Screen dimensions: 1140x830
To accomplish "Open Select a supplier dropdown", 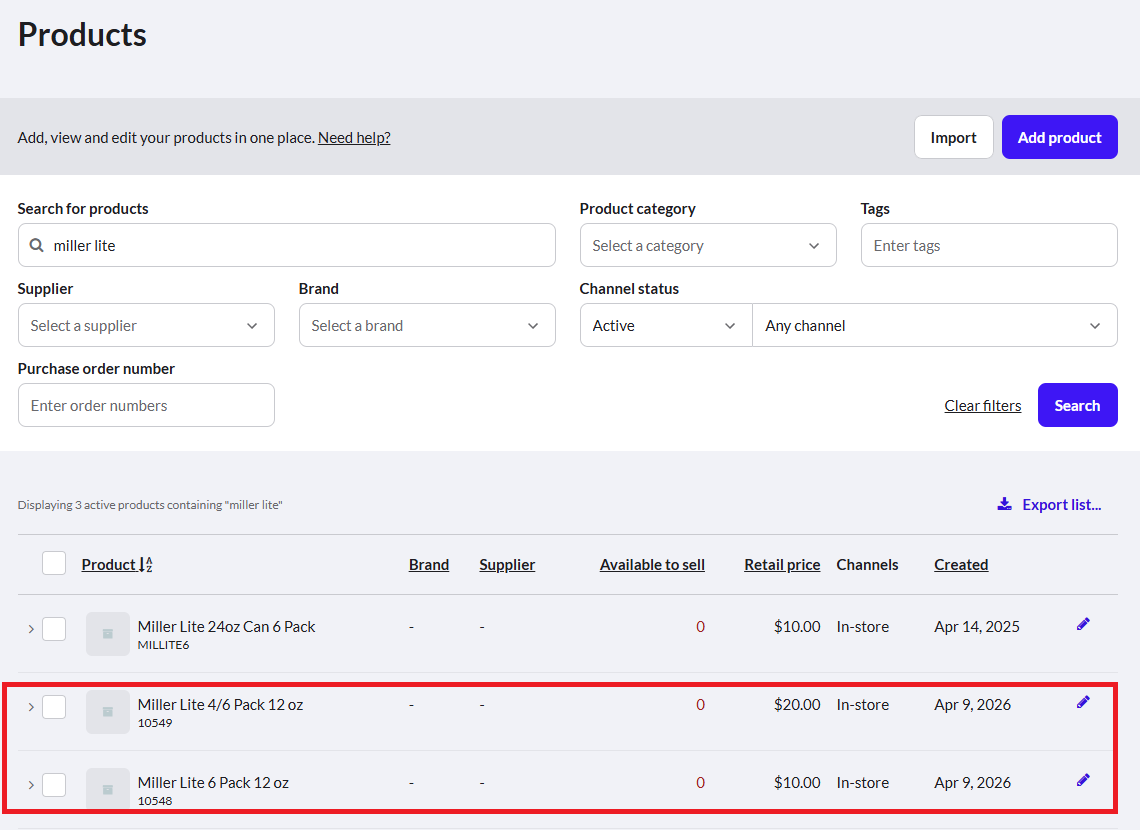I will pos(146,326).
